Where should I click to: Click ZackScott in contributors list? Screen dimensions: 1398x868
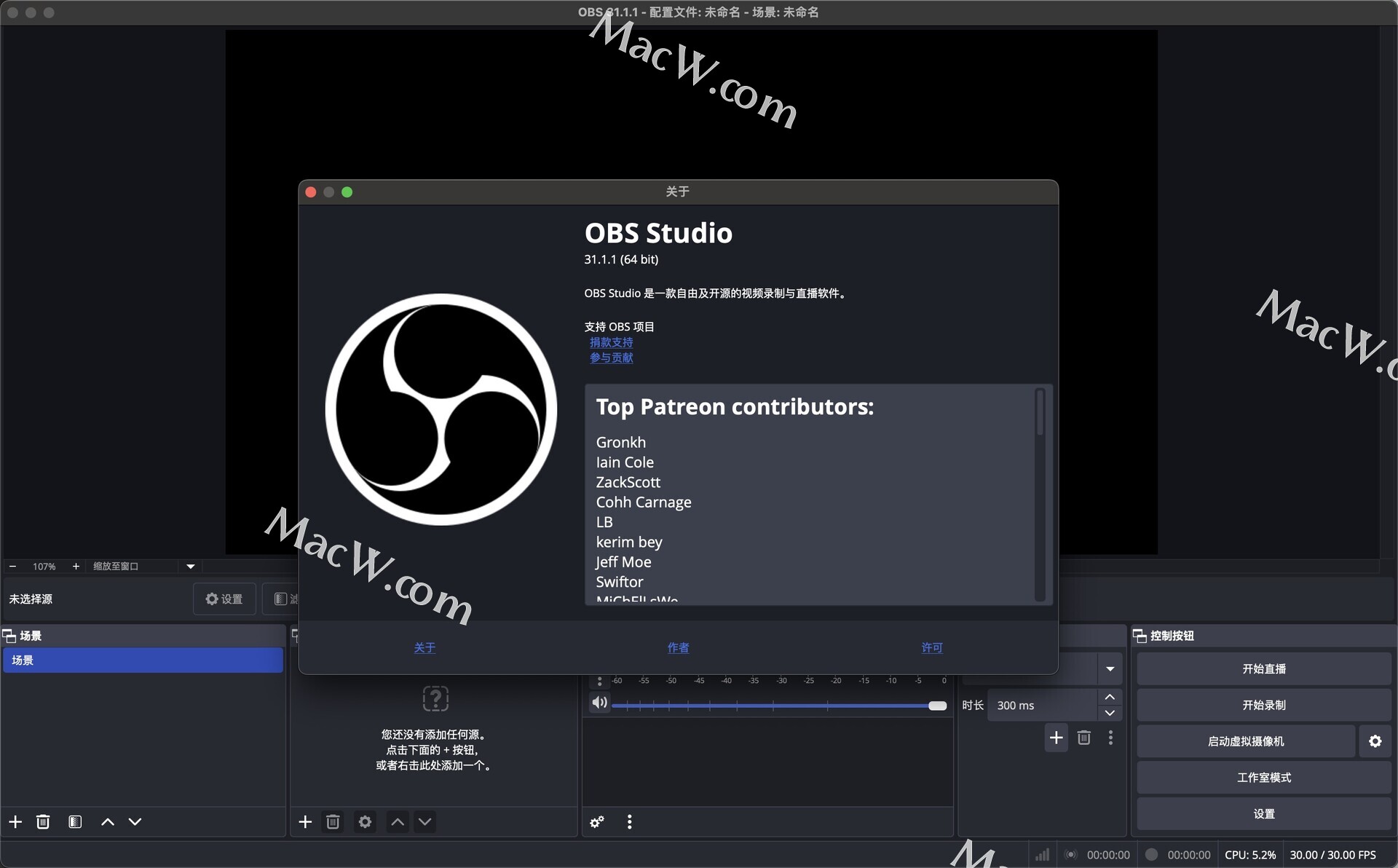pos(628,482)
